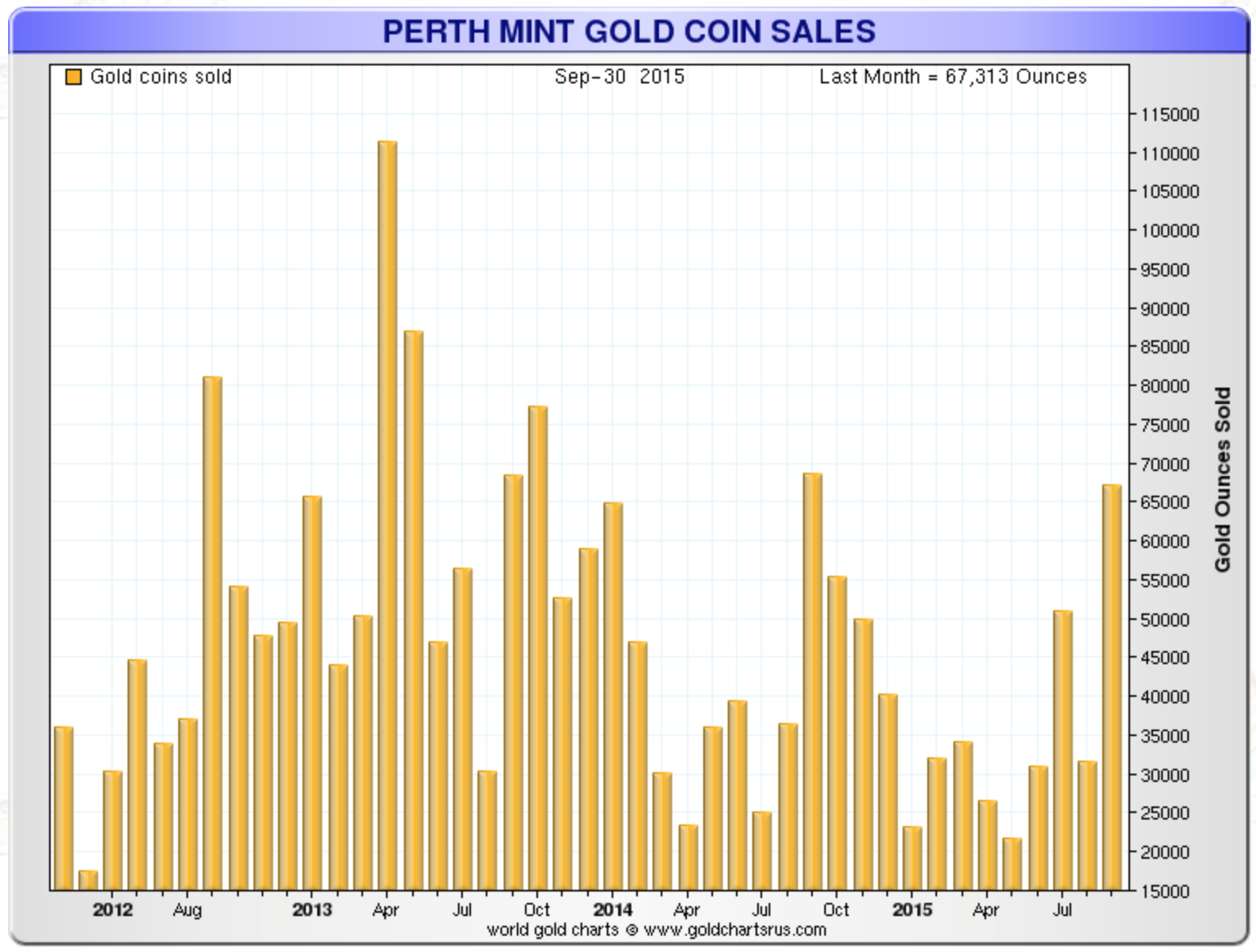Image resolution: width=1256 pixels, height=952 pixels.
Task: Click the 2015 x-axis year label
Action: tap(912, 909)
